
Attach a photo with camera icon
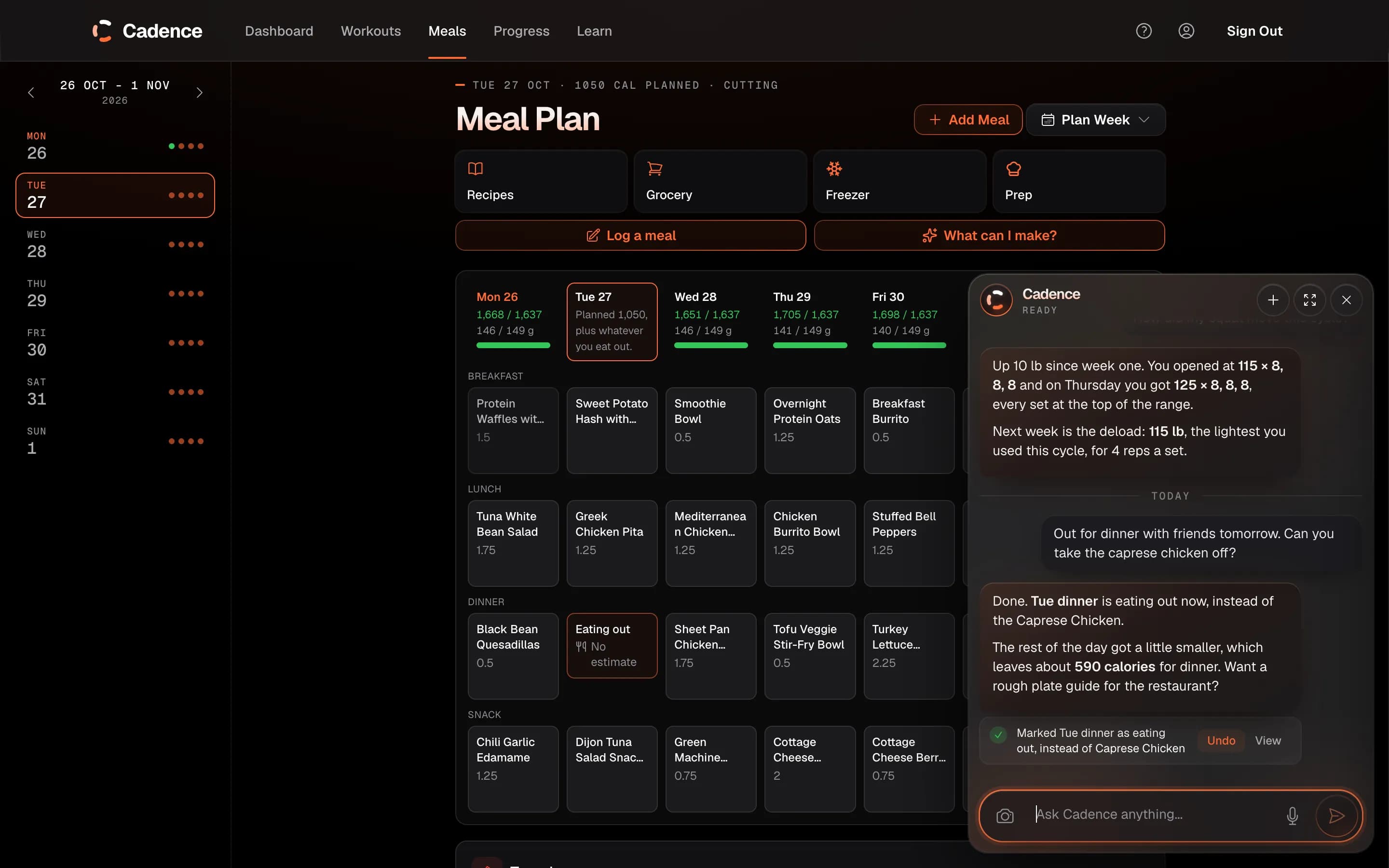[x=1005, y=816]
